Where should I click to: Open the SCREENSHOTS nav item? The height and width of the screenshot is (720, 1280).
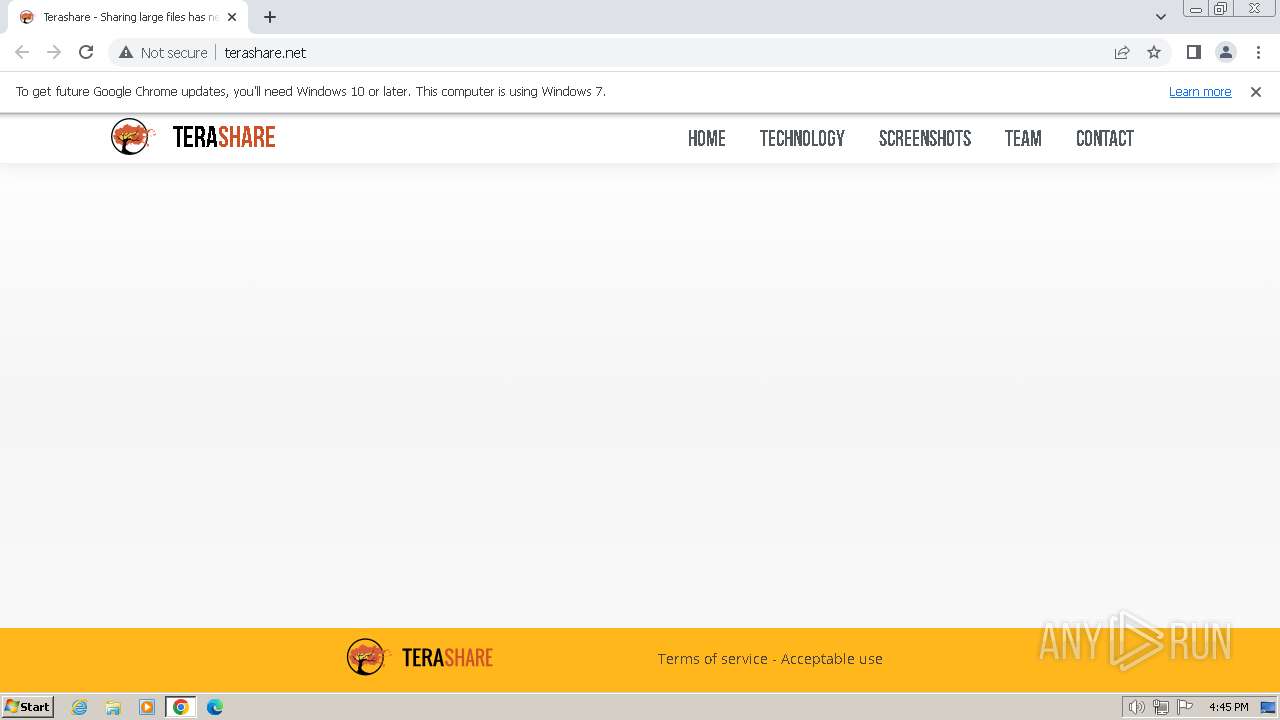pyautogui.click(x=925, y=139)
